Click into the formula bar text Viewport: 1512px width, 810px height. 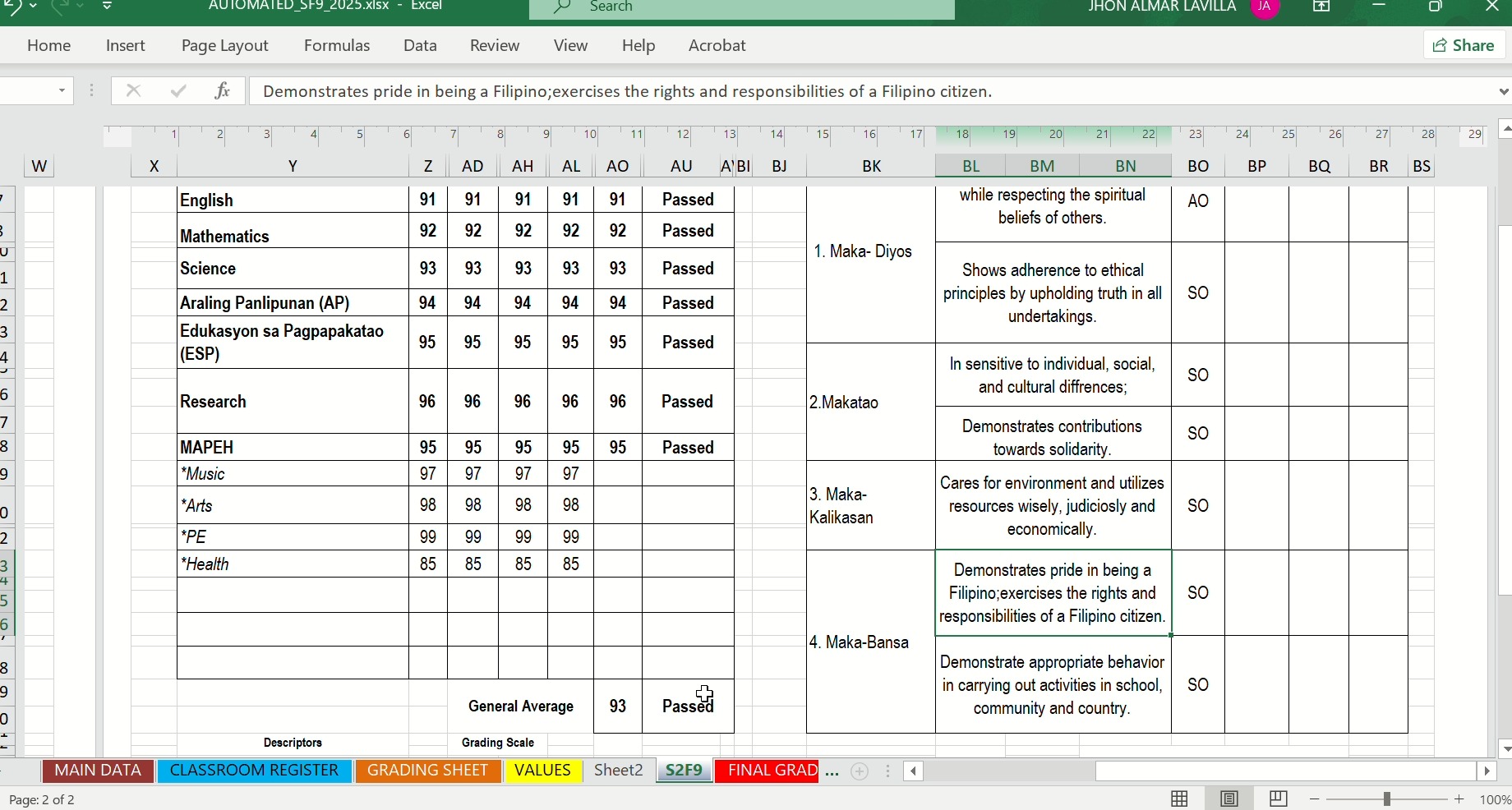[627, 91]
